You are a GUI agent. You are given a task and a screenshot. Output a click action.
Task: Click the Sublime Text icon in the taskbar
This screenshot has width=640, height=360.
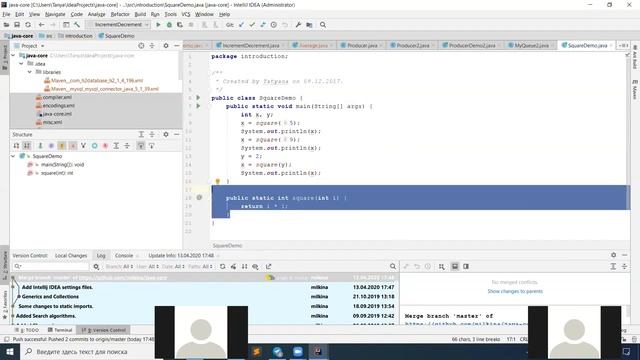tap(257, 351)
